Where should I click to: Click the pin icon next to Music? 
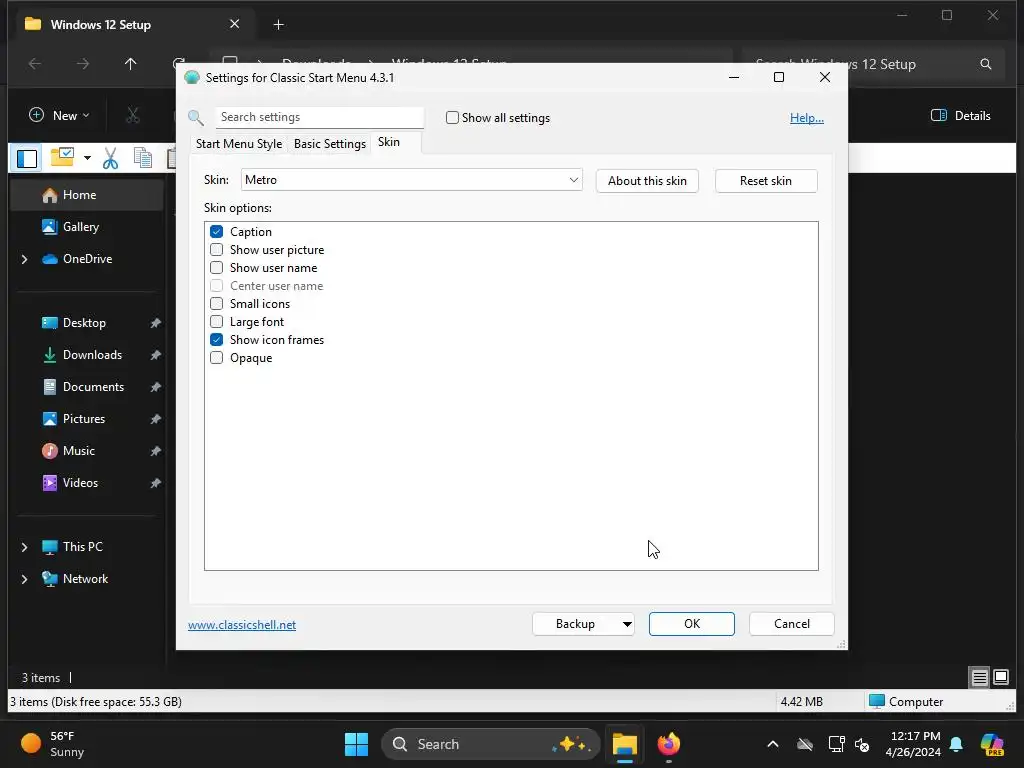155,451
